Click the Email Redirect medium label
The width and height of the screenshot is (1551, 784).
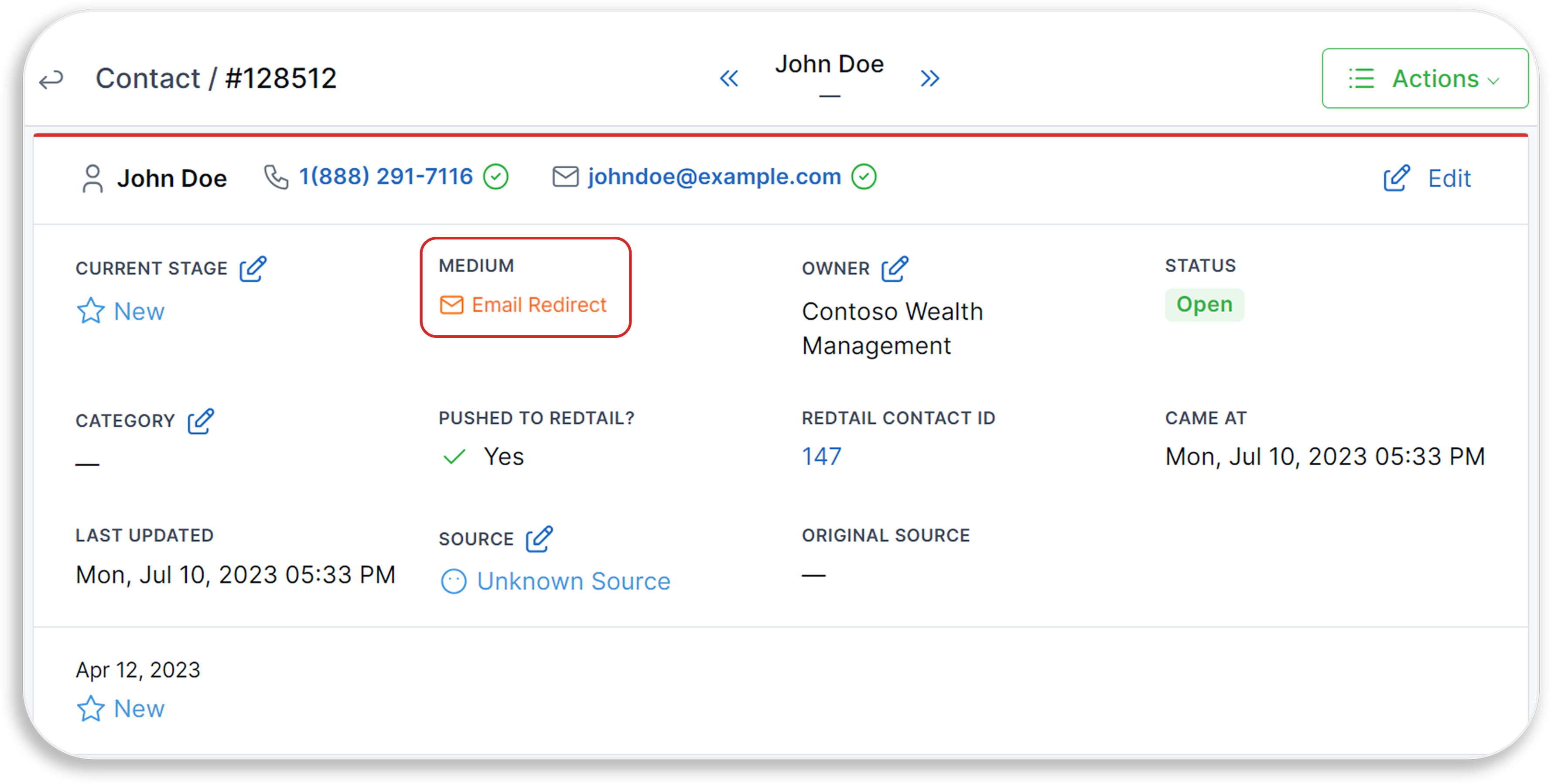point(523,305)
